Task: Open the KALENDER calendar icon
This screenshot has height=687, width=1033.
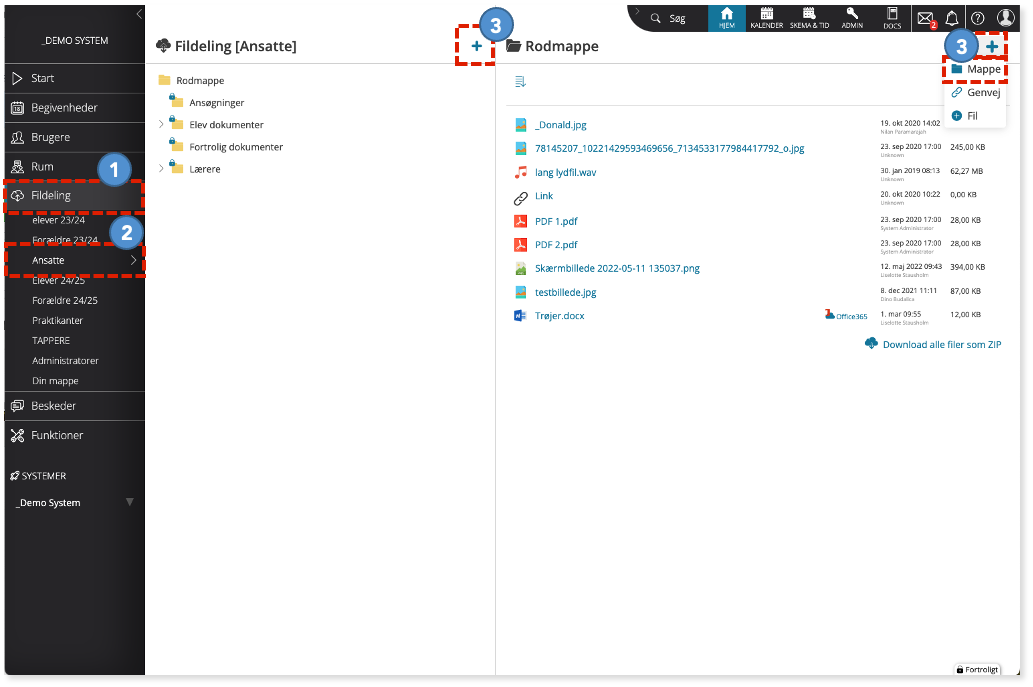Action: coord(766,18)
